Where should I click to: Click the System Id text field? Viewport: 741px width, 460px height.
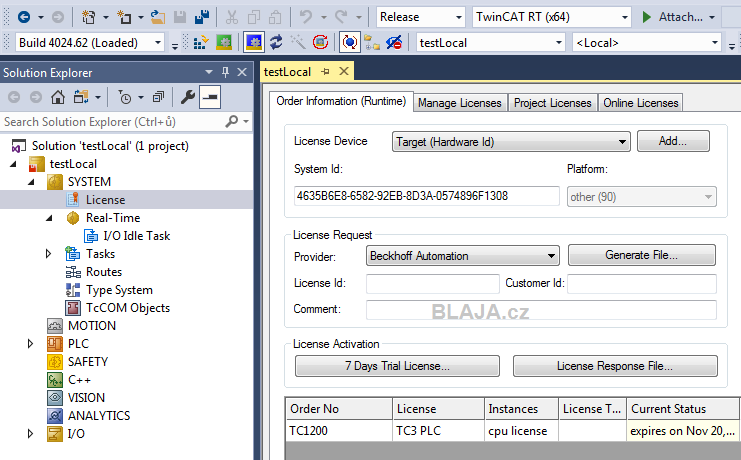coord(426,196)
